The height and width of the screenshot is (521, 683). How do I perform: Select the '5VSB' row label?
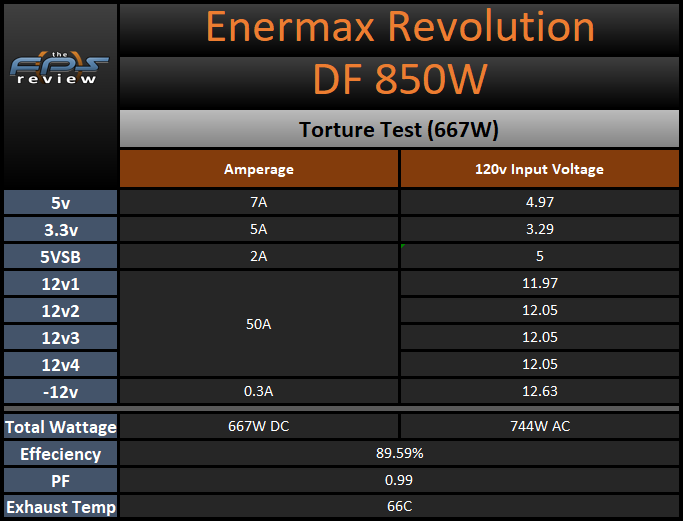tap(61, 257)
